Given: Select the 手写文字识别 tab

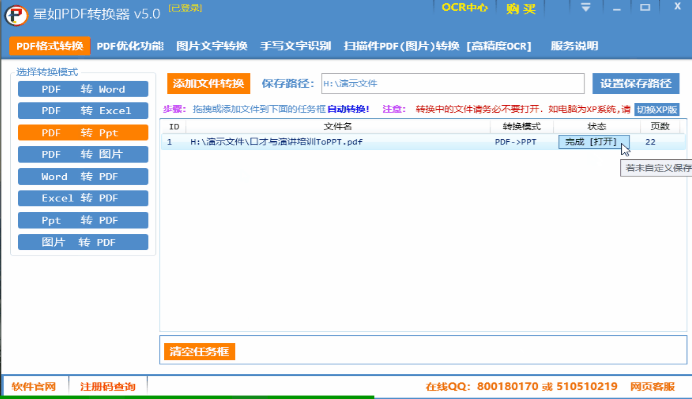Looking at the screenshot, I should pos(295,46).
